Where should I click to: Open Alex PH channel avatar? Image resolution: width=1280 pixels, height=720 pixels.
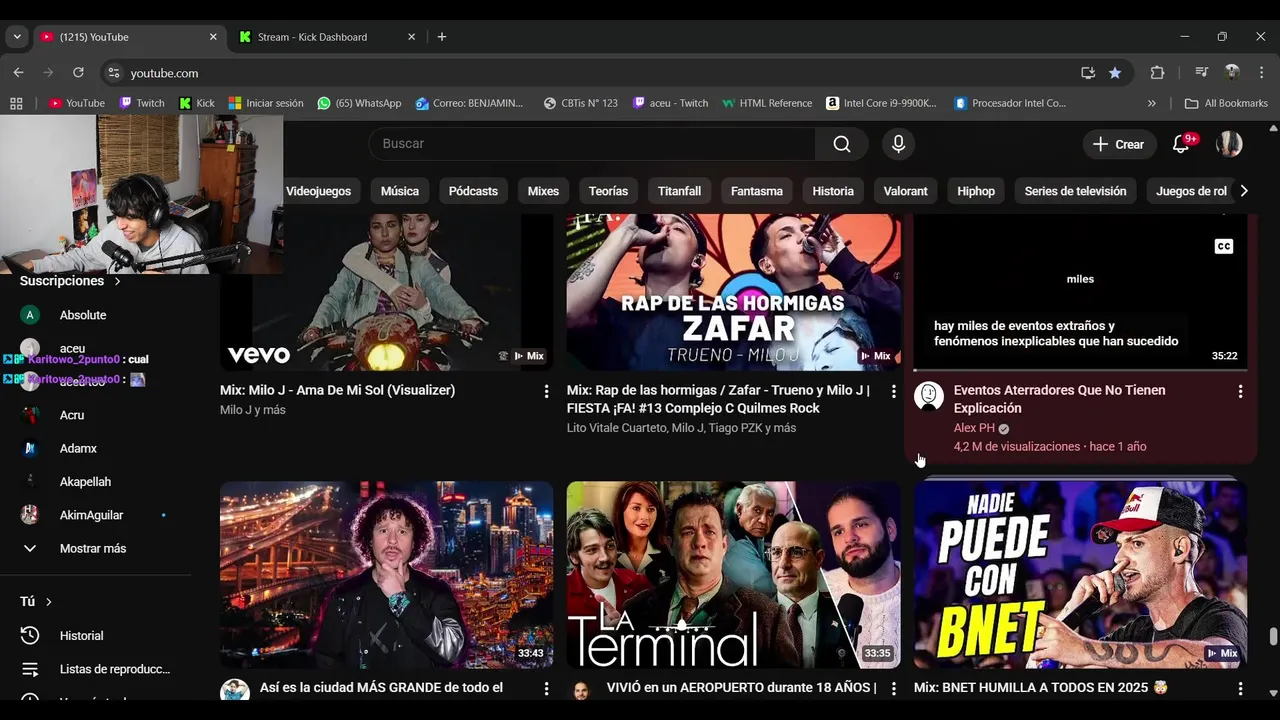click(x=929, y=396)
